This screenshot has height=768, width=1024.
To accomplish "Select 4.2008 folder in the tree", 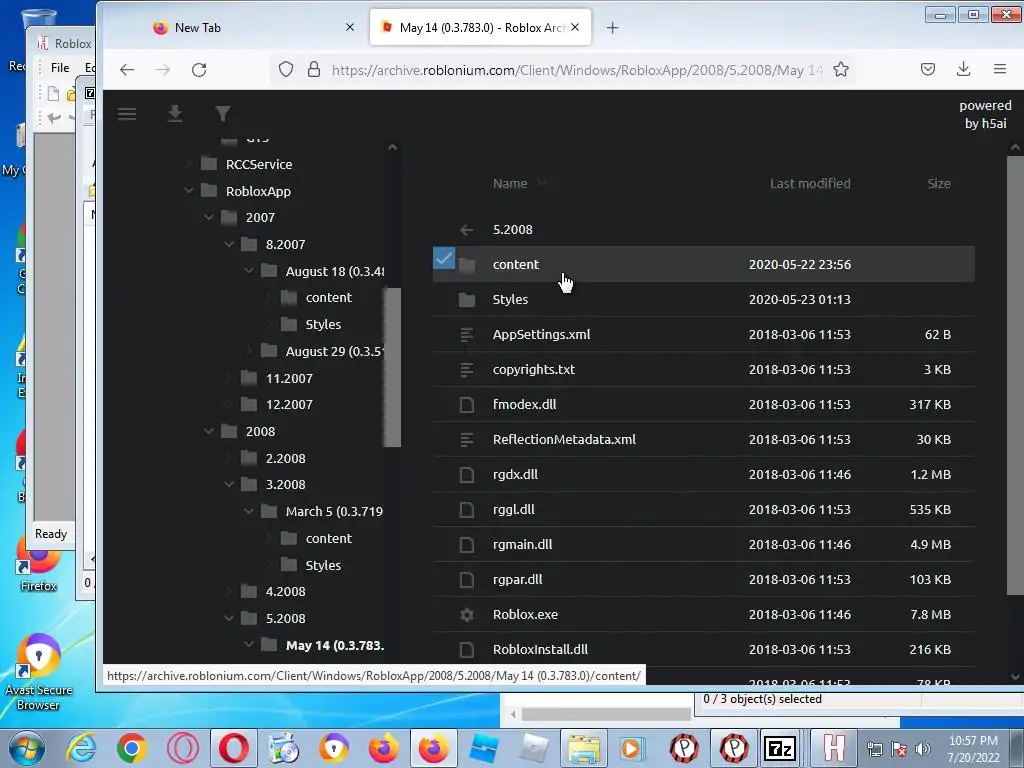I will [285, 592].
